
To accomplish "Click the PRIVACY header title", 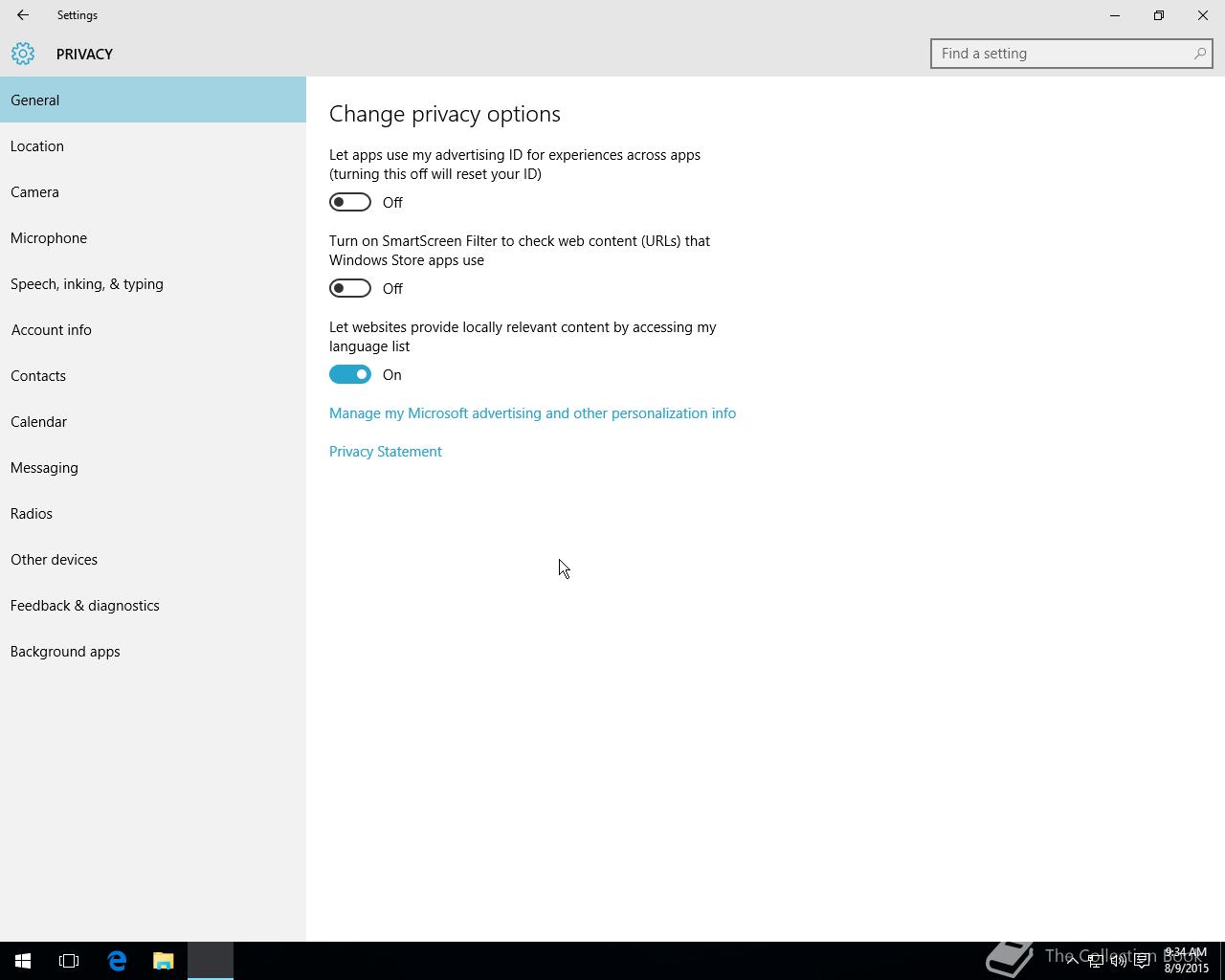I will tap(84, 54).
